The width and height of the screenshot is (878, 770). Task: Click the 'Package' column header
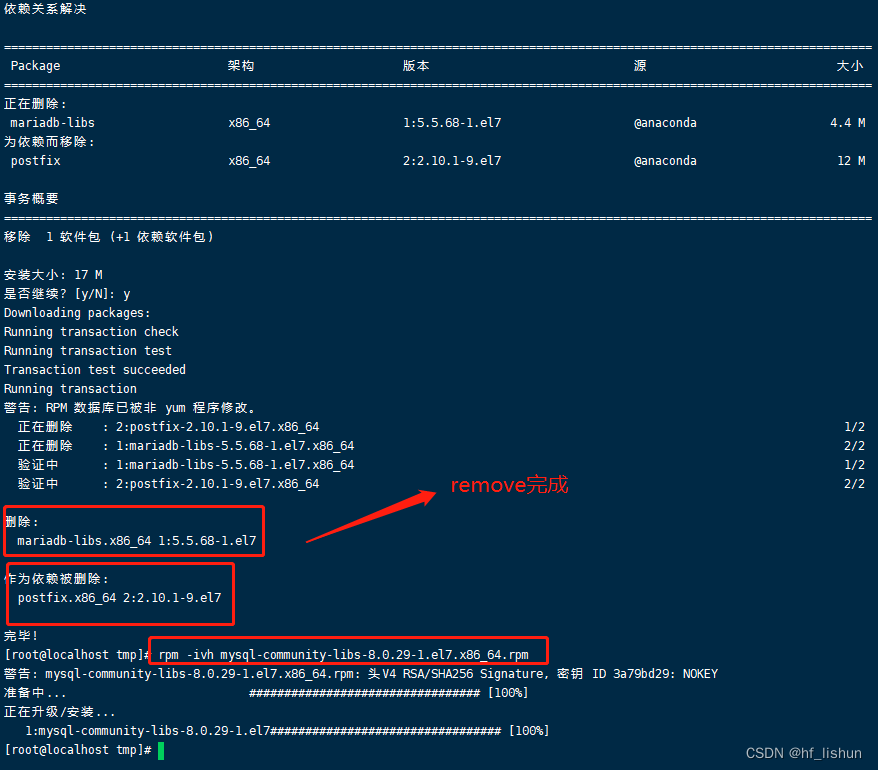[35, 66]
